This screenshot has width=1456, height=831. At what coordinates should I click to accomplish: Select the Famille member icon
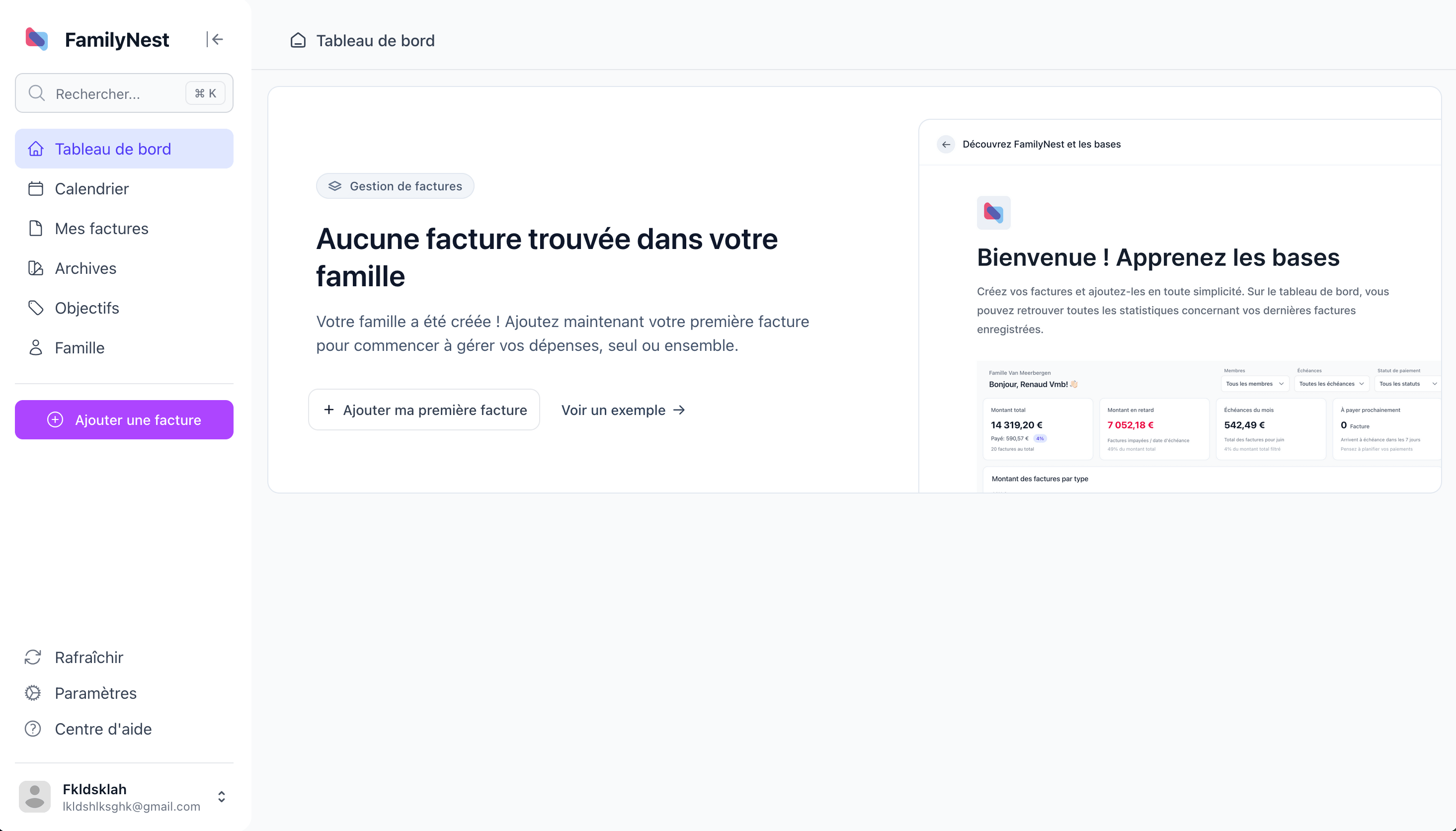point(36,347)
